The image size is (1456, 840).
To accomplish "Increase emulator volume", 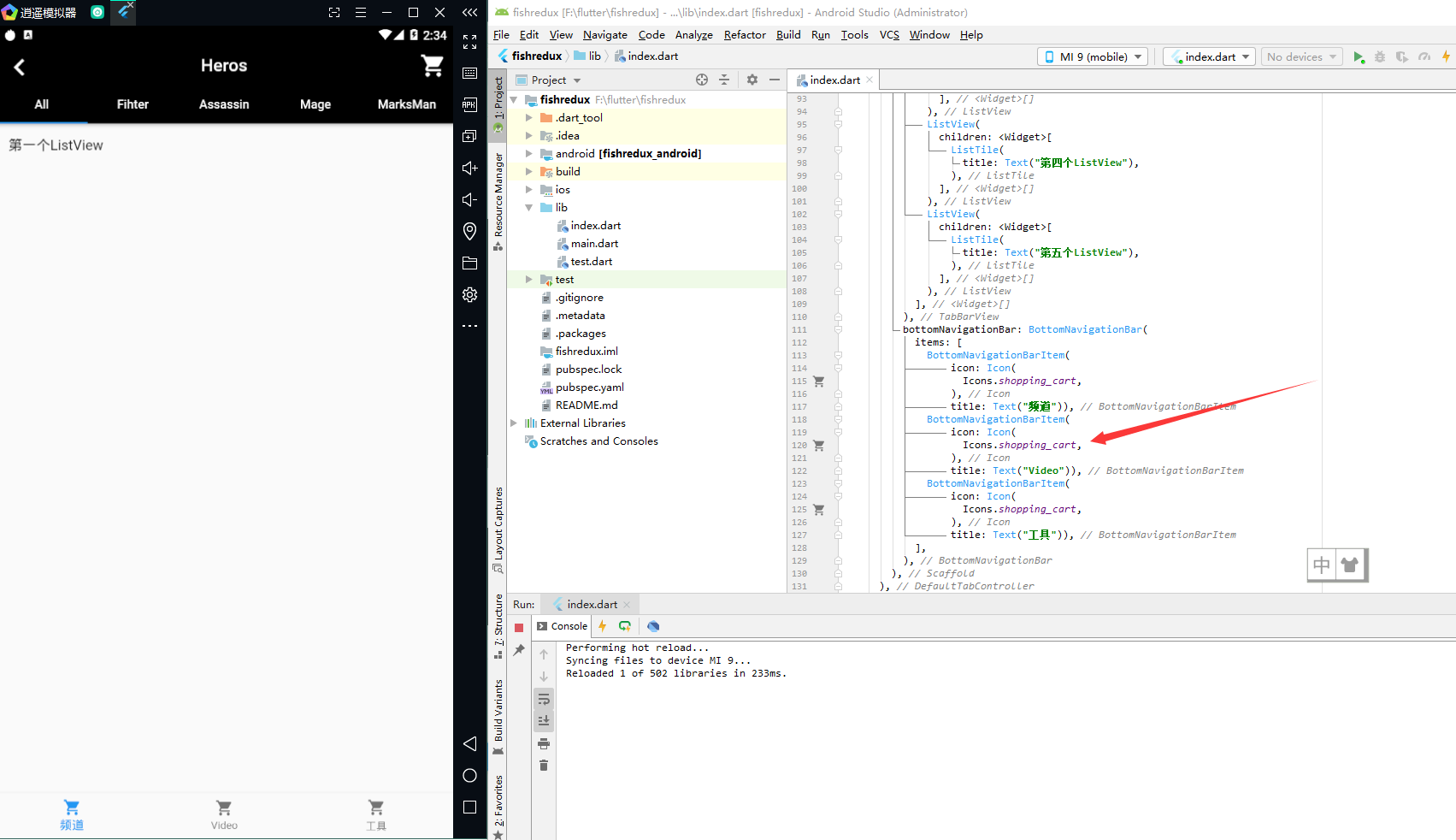I will click(x=469, y=168).
